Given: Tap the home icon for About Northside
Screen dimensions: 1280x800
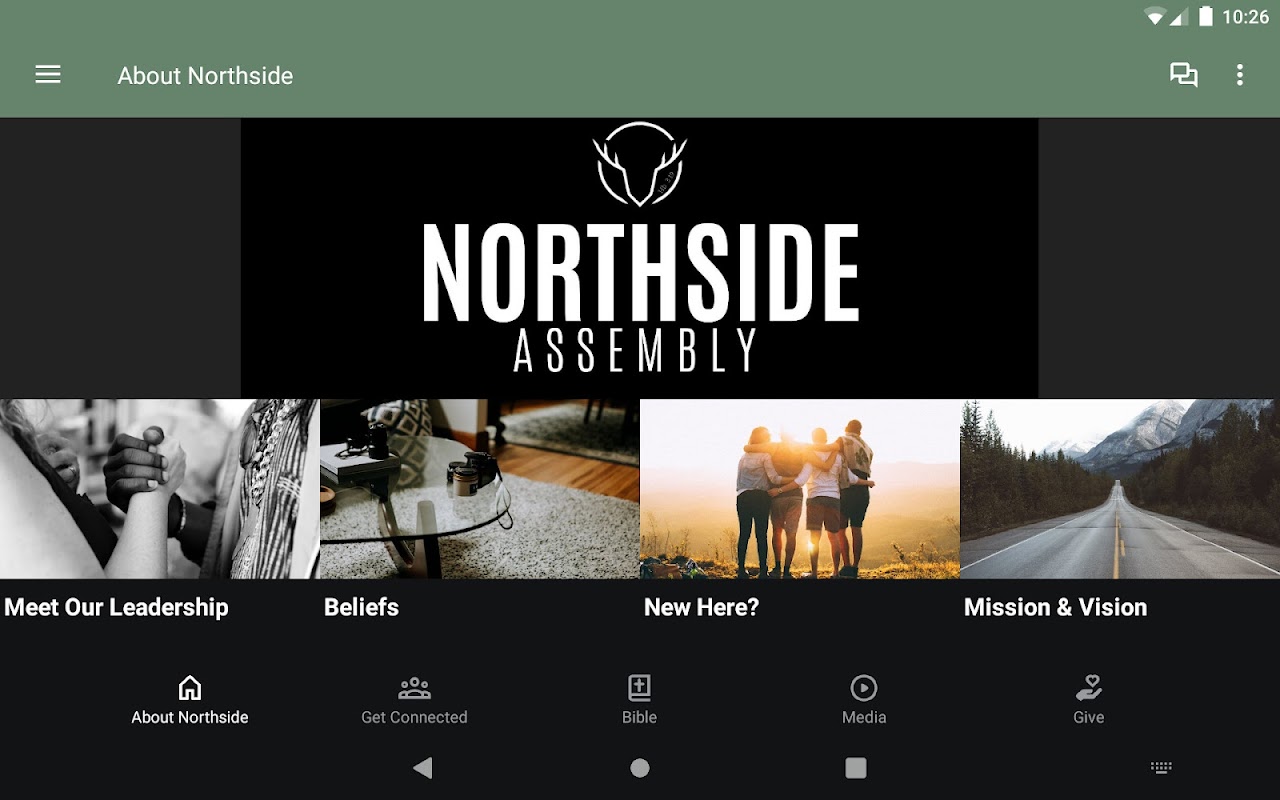Looking at the screenshot, I should [x=190, y=688].
